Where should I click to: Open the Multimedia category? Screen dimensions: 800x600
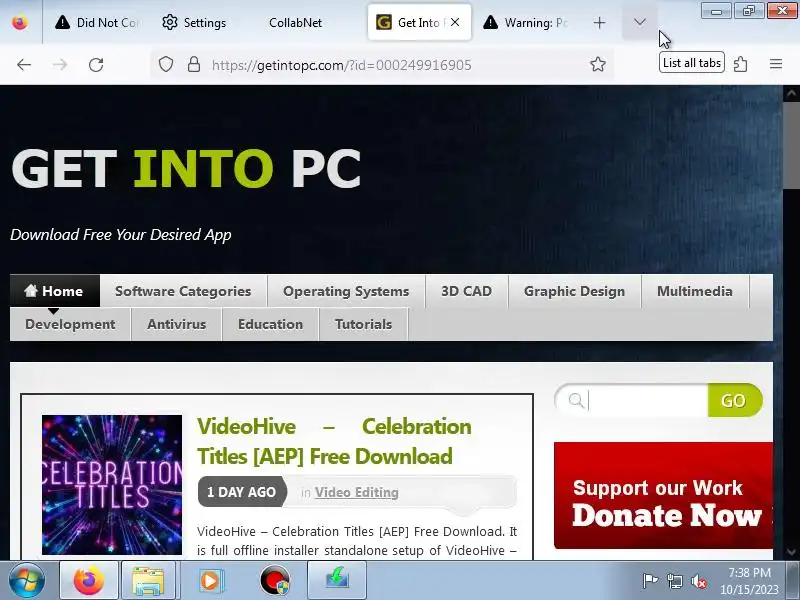click(x=694, y=291)
